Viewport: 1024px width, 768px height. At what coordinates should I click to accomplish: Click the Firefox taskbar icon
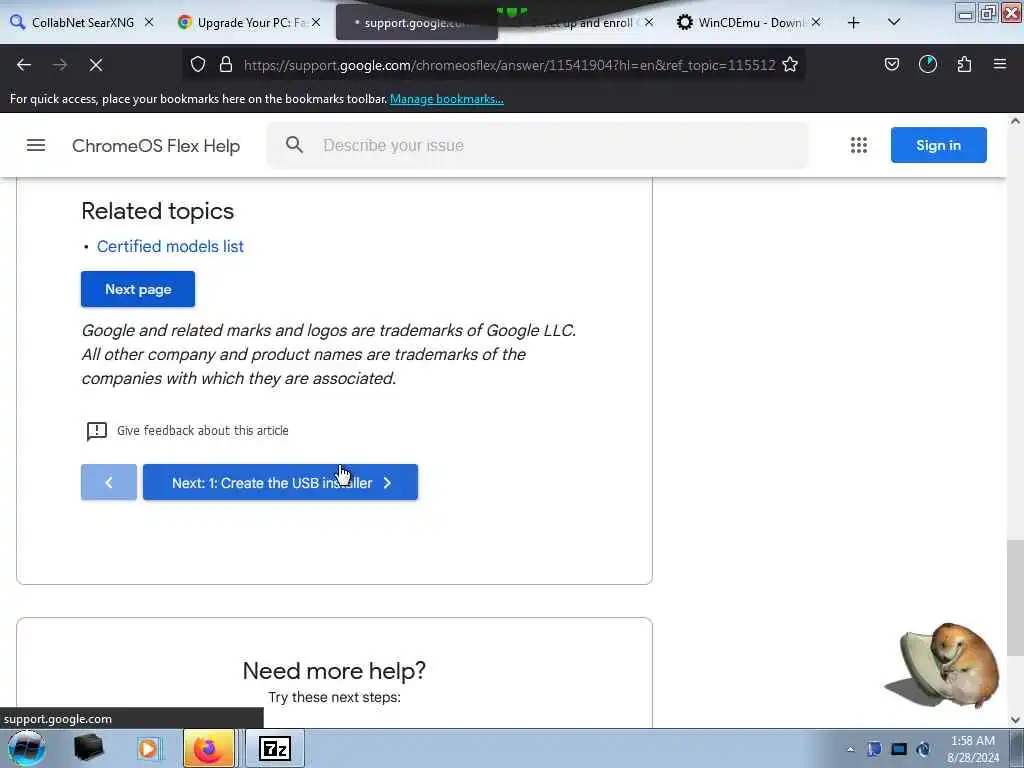[208, 748]
